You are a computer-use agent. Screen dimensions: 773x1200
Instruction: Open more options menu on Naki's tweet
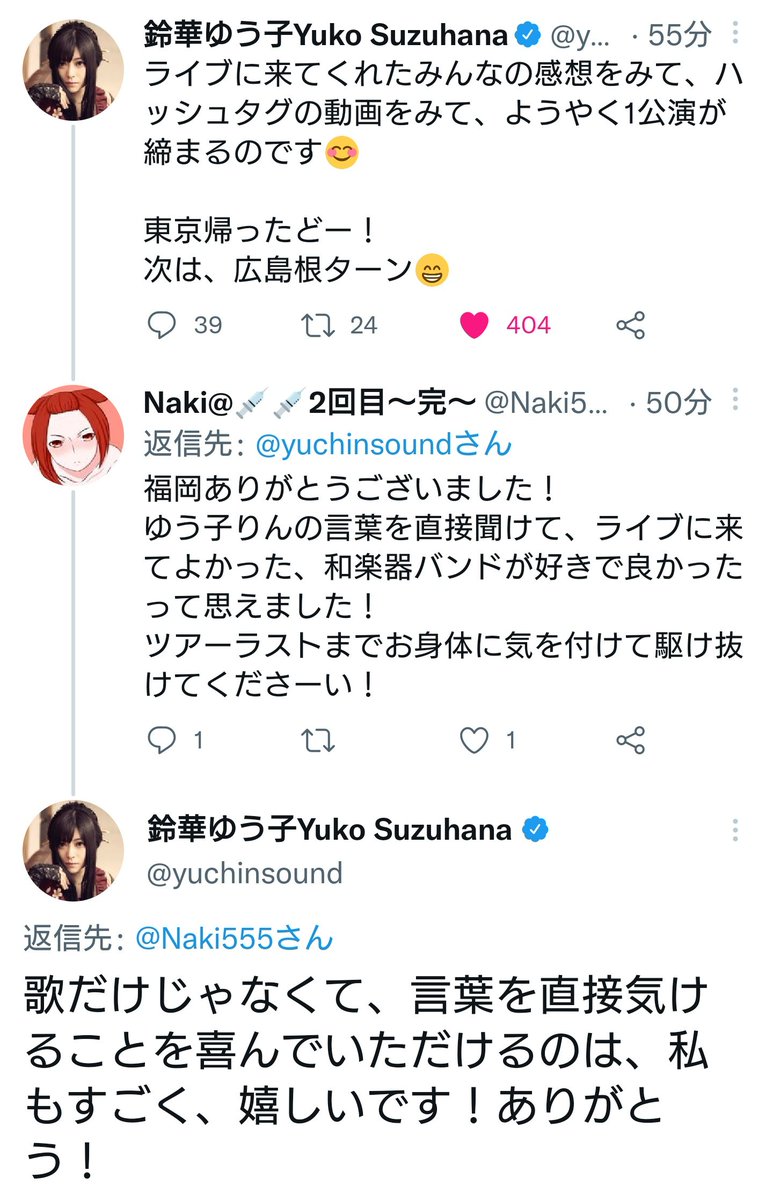click(737, 402)
